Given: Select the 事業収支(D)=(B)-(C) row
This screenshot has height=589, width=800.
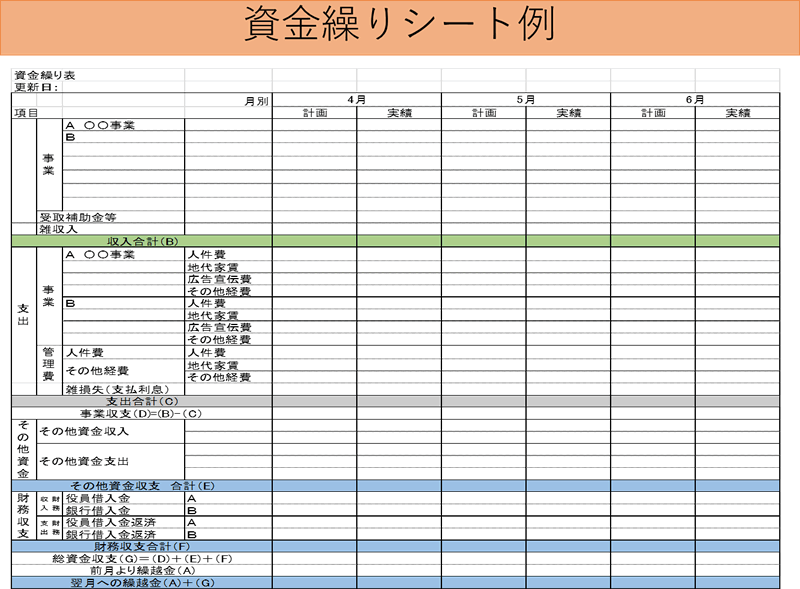Looking at the screenshot, I should point(141,413).
